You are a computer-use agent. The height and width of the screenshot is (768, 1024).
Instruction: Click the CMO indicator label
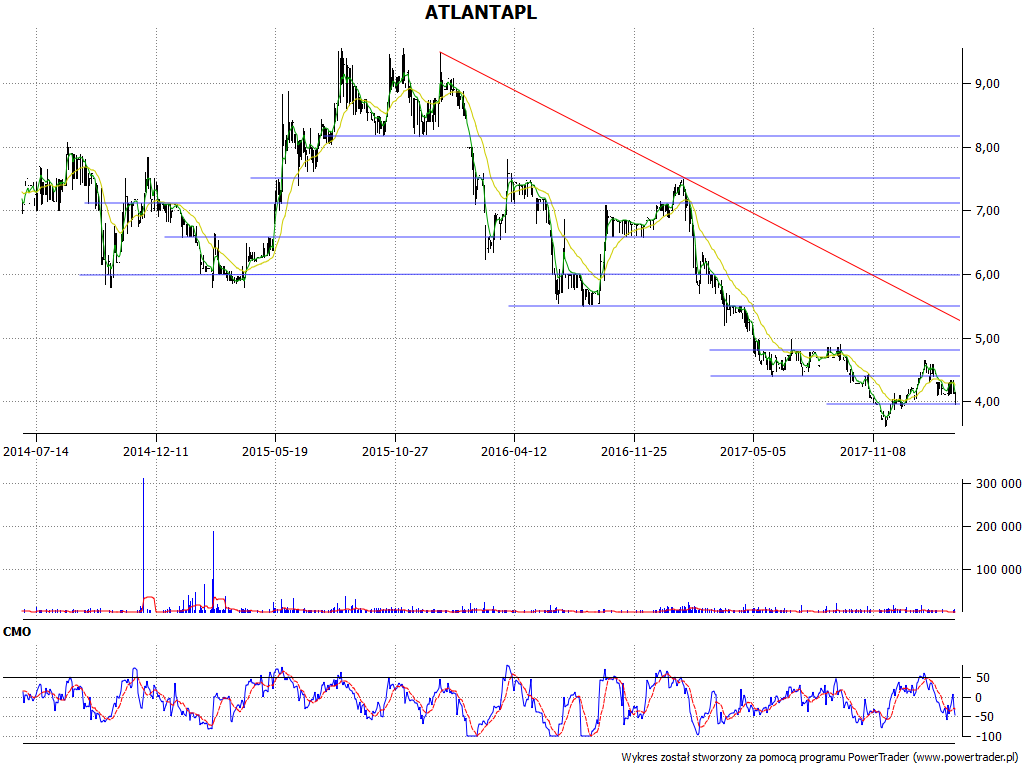(17, 632)
